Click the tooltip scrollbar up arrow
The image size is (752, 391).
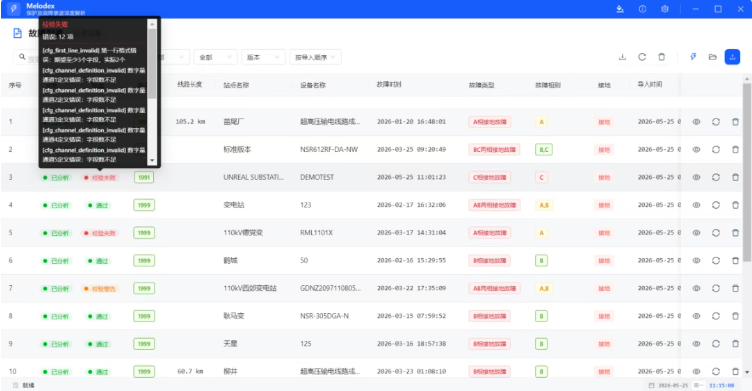[152, 24]
